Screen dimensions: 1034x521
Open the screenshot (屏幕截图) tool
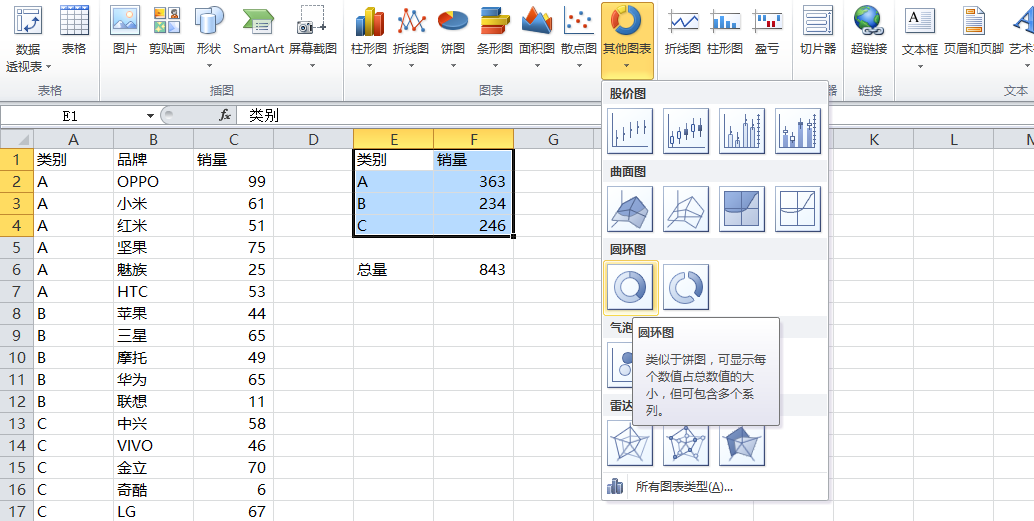(313, 38)
